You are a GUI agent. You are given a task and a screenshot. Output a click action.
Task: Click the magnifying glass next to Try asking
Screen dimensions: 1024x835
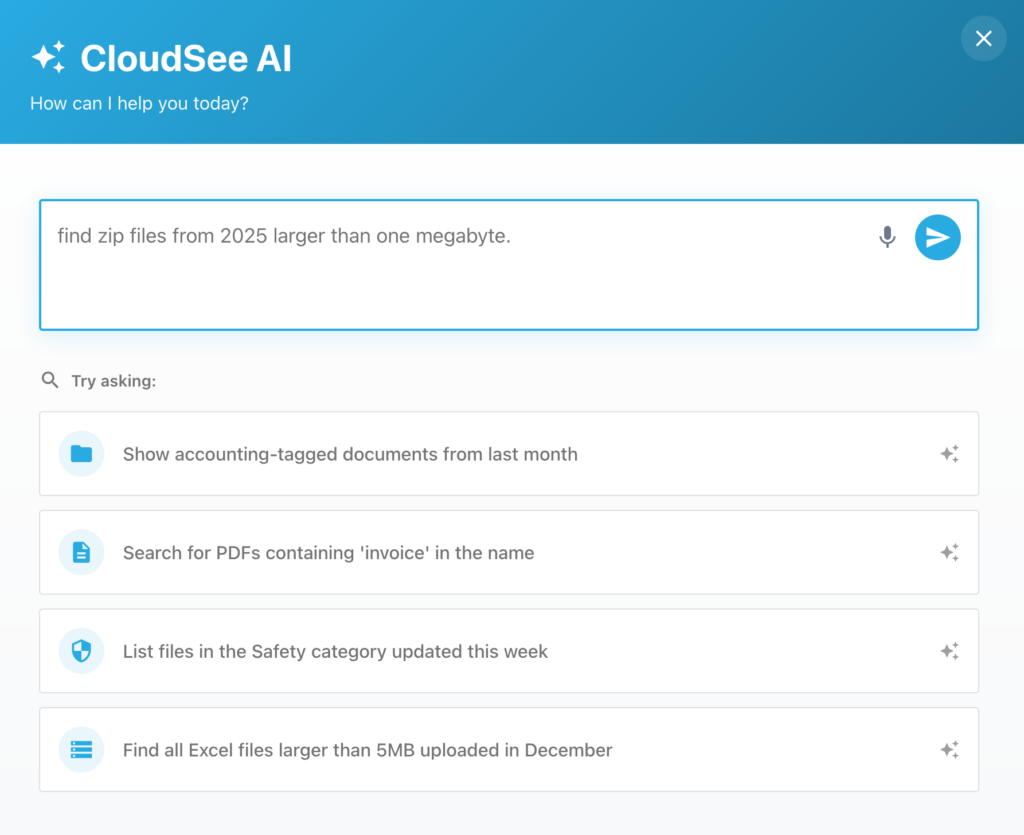[50, 380]
